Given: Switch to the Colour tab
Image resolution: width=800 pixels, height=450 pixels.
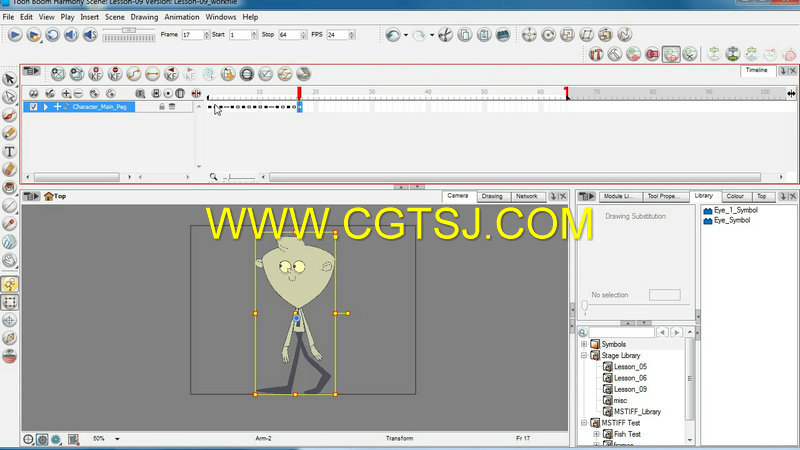Looking at the screenshot, I should click(735, 196).
